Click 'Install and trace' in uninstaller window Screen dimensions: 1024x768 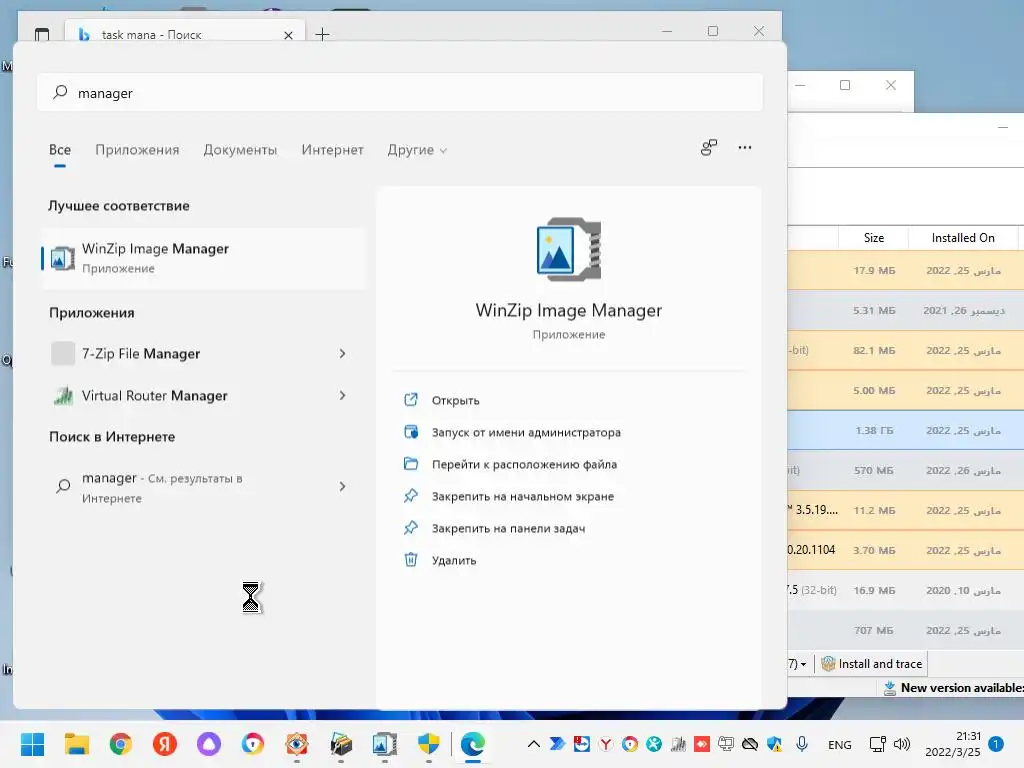pyautogui.click(x=872, y=664)
